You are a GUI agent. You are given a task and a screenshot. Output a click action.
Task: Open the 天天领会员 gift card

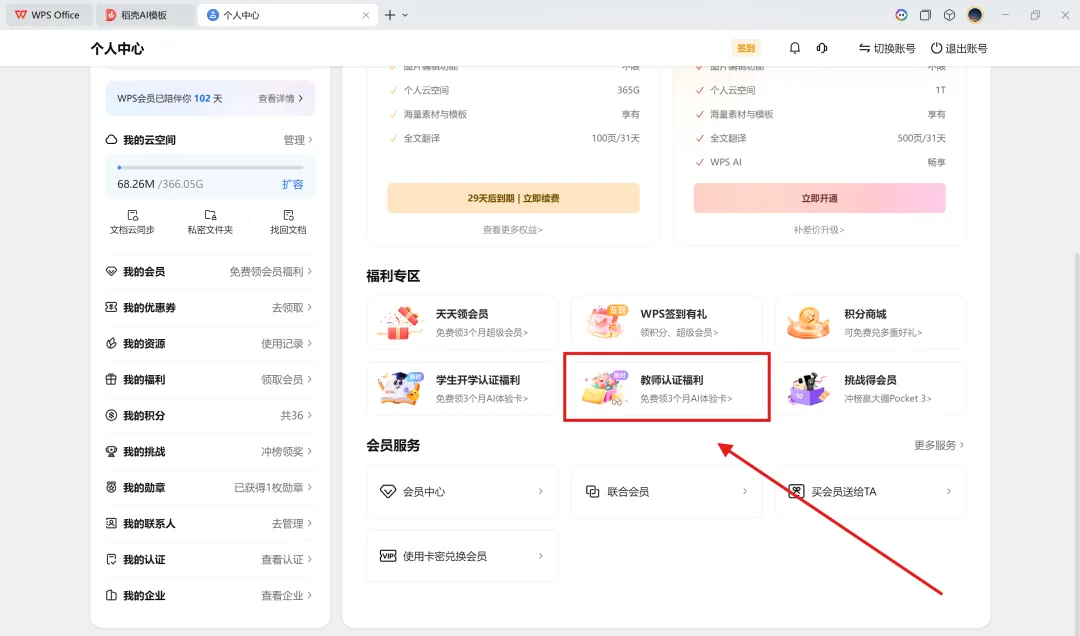tap(462, 322)
